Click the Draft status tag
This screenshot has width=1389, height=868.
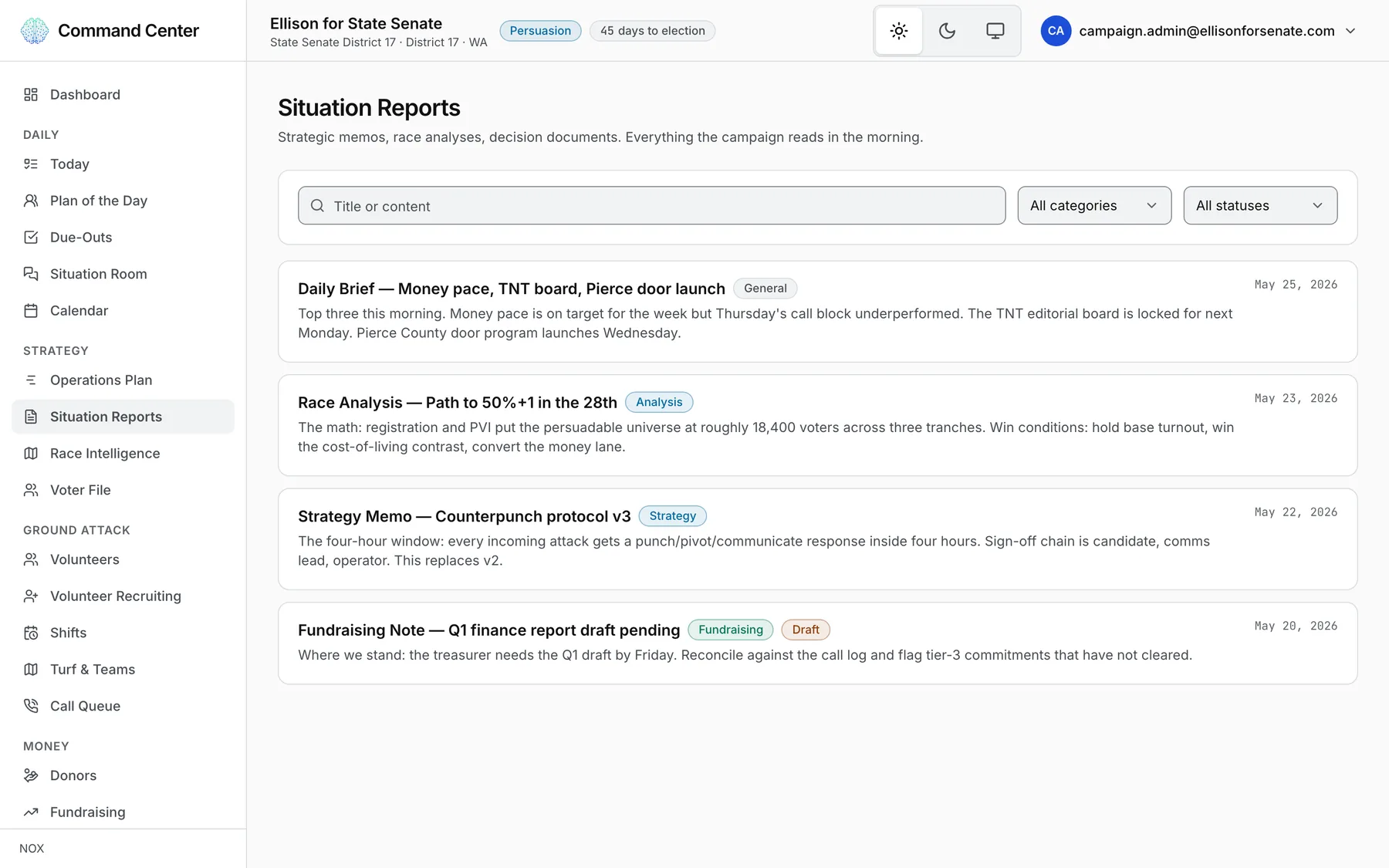pyautogui.click(x=806, y=630)
